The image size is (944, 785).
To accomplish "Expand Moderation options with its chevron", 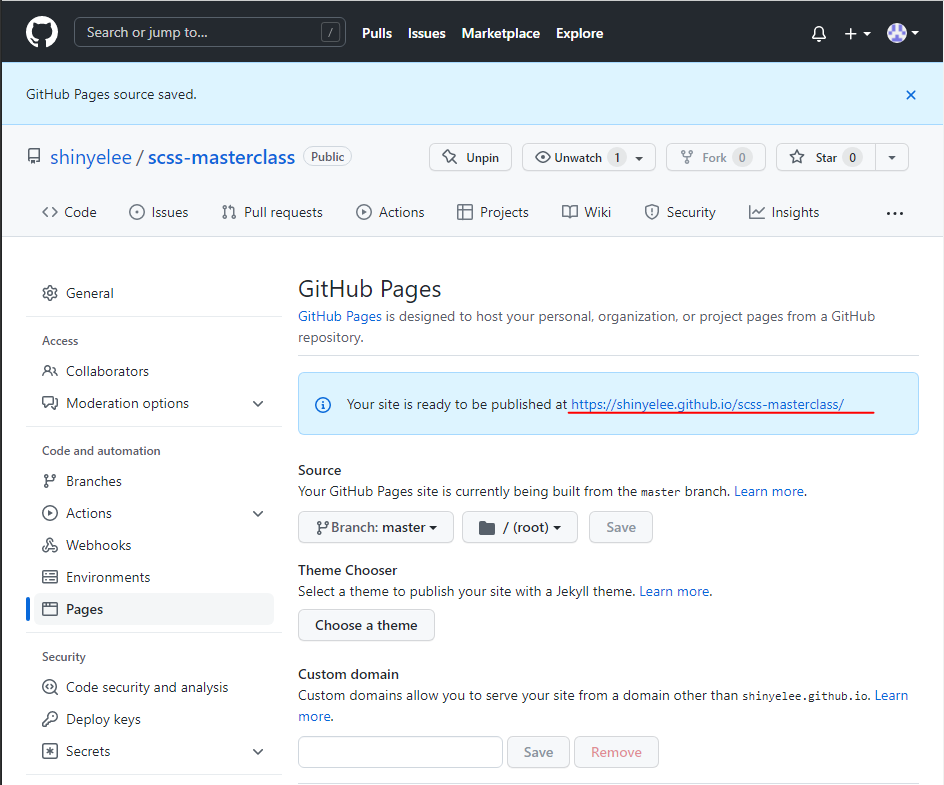I will tap(258, 404).
